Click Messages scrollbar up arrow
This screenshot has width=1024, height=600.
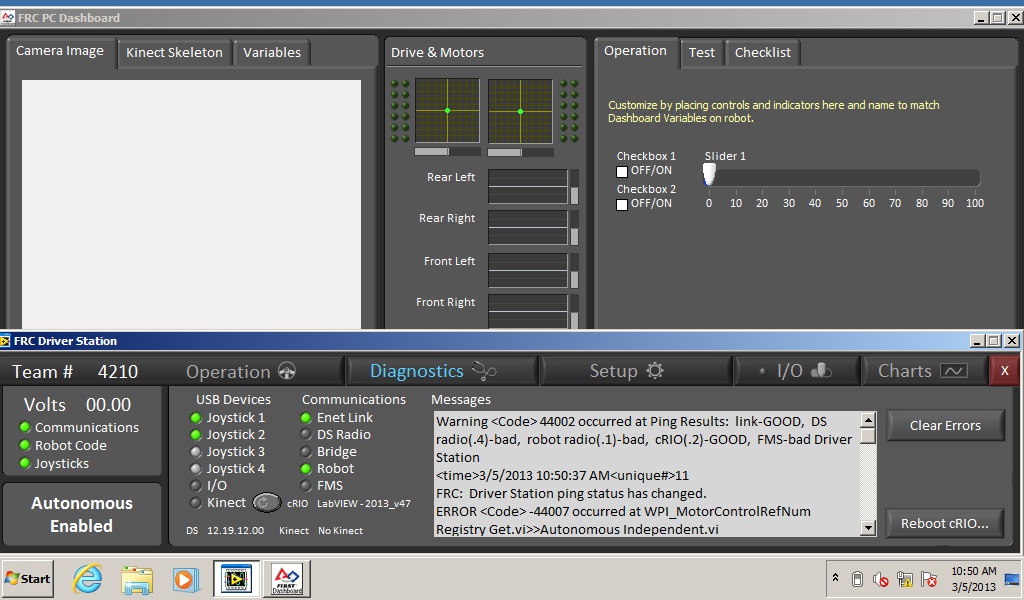click(868, 420)
